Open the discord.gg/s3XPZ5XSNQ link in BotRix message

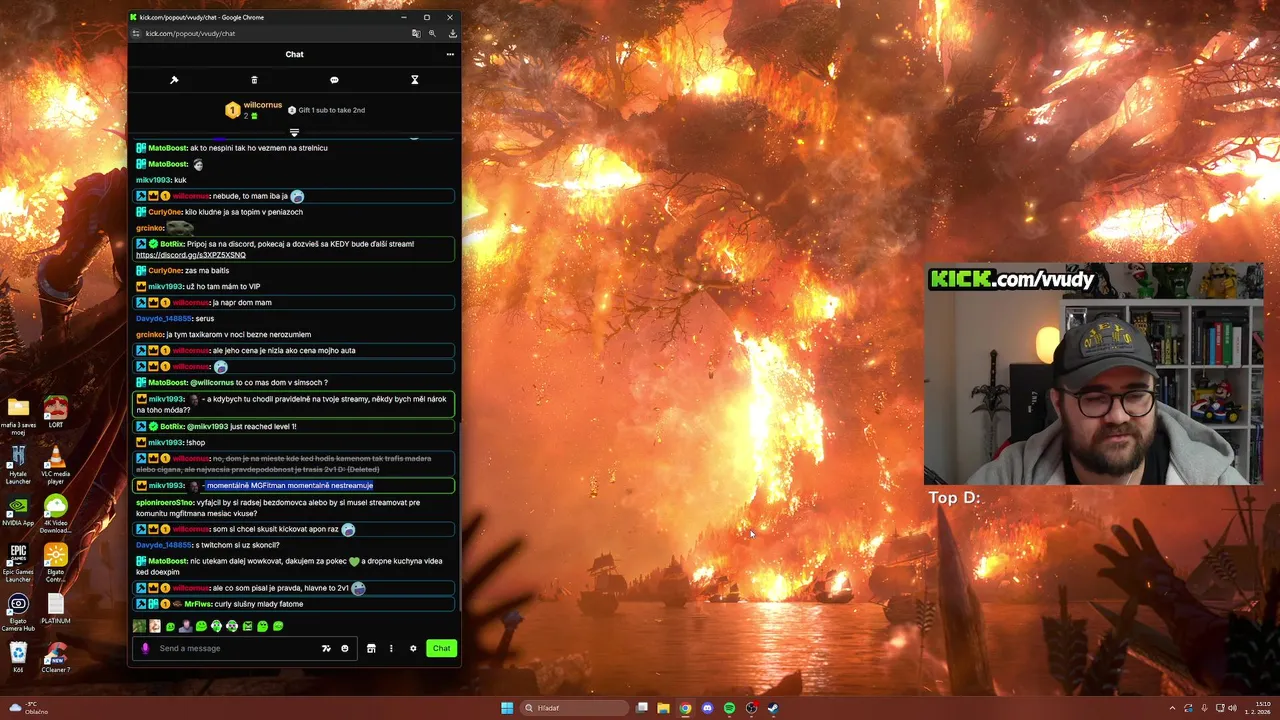click(x=191, y=255)
